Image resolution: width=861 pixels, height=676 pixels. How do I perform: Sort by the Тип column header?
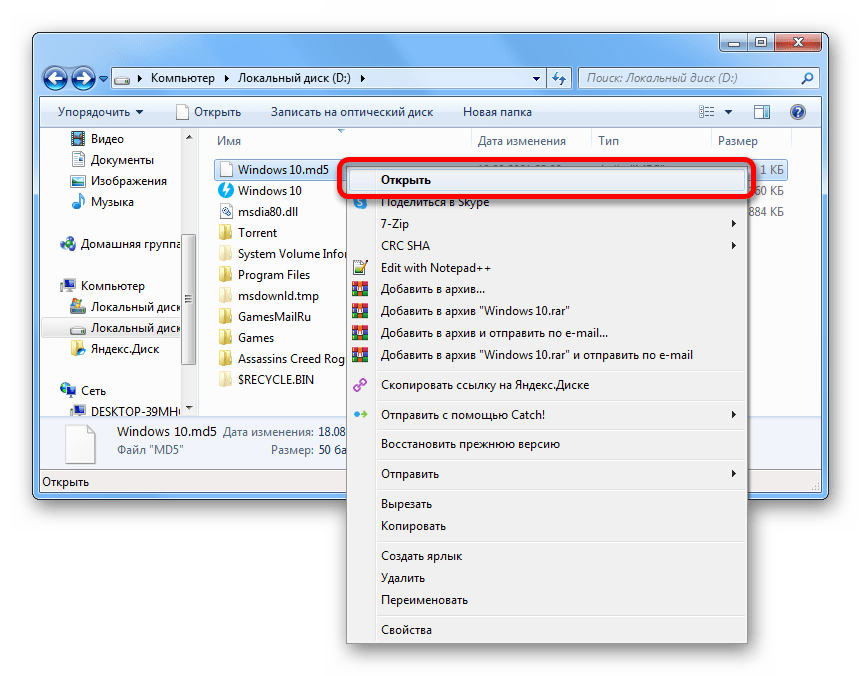(608, 141)
